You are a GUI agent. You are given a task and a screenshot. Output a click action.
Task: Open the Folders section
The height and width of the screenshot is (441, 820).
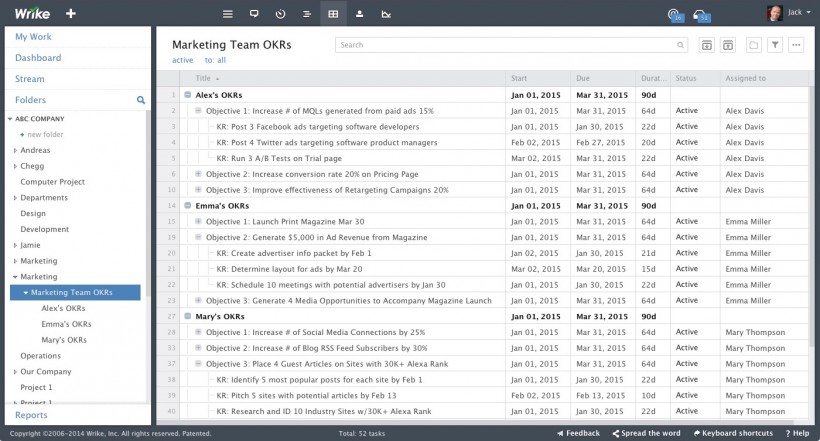[x=30, y=100]
